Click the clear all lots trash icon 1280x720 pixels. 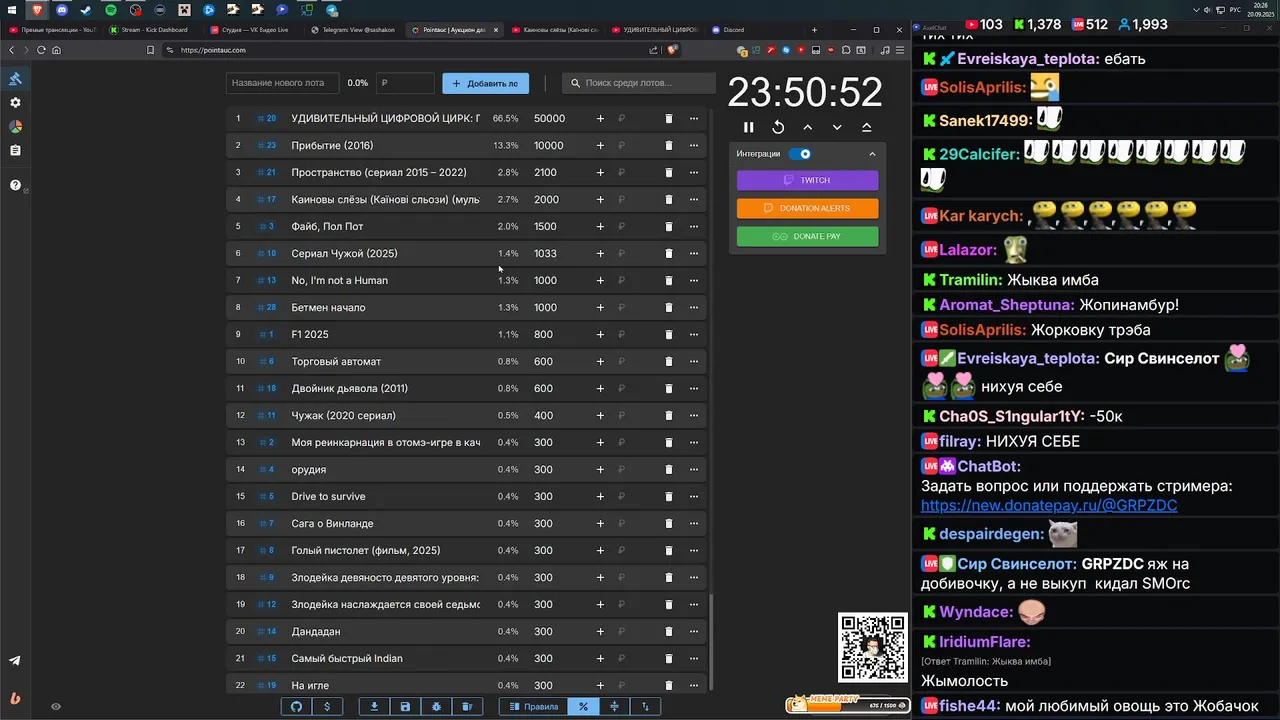click(x=468, y=706)
